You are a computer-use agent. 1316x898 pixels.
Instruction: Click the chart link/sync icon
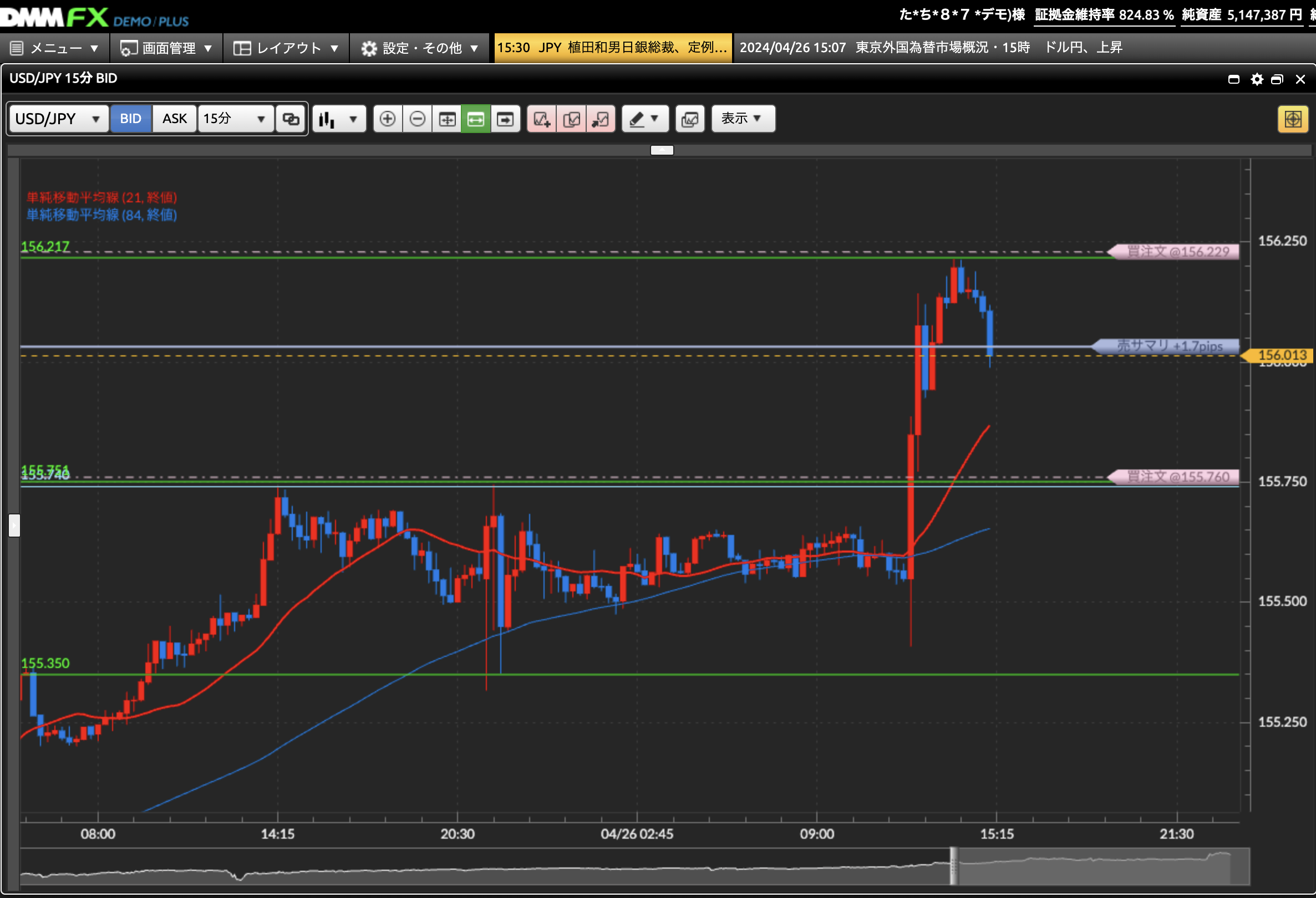pyautogui.click(x=291, y=119)
